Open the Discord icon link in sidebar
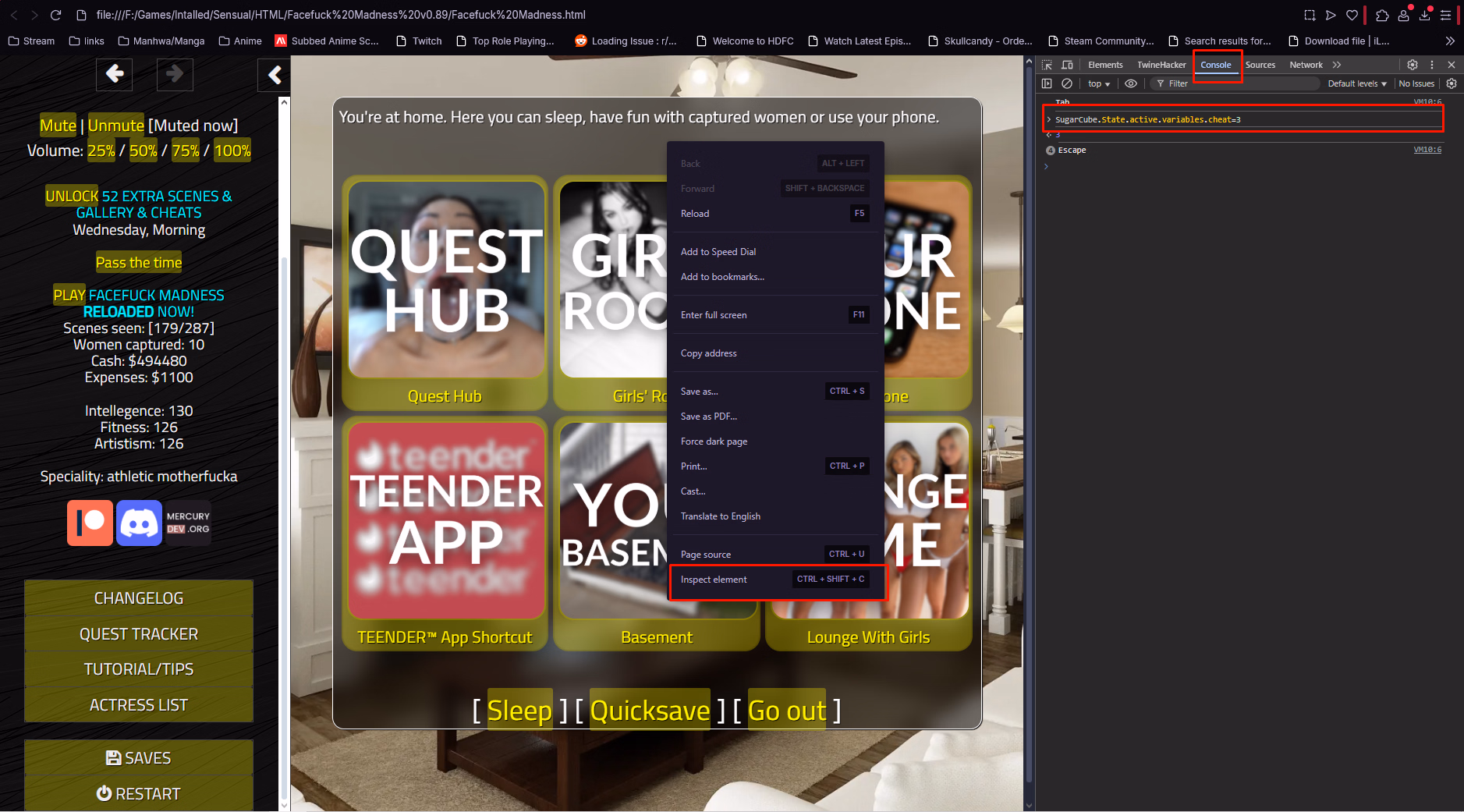 pos(139,523)
